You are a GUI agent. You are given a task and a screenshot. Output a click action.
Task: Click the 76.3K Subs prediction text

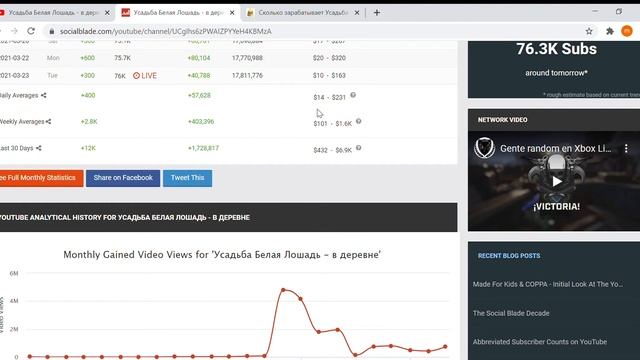(556, 49)
